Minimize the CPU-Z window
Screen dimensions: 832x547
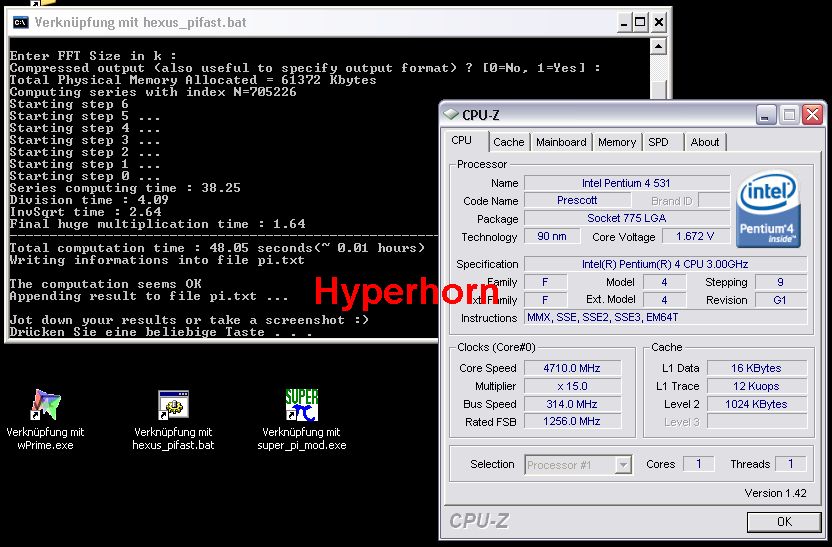pos(766,115)
